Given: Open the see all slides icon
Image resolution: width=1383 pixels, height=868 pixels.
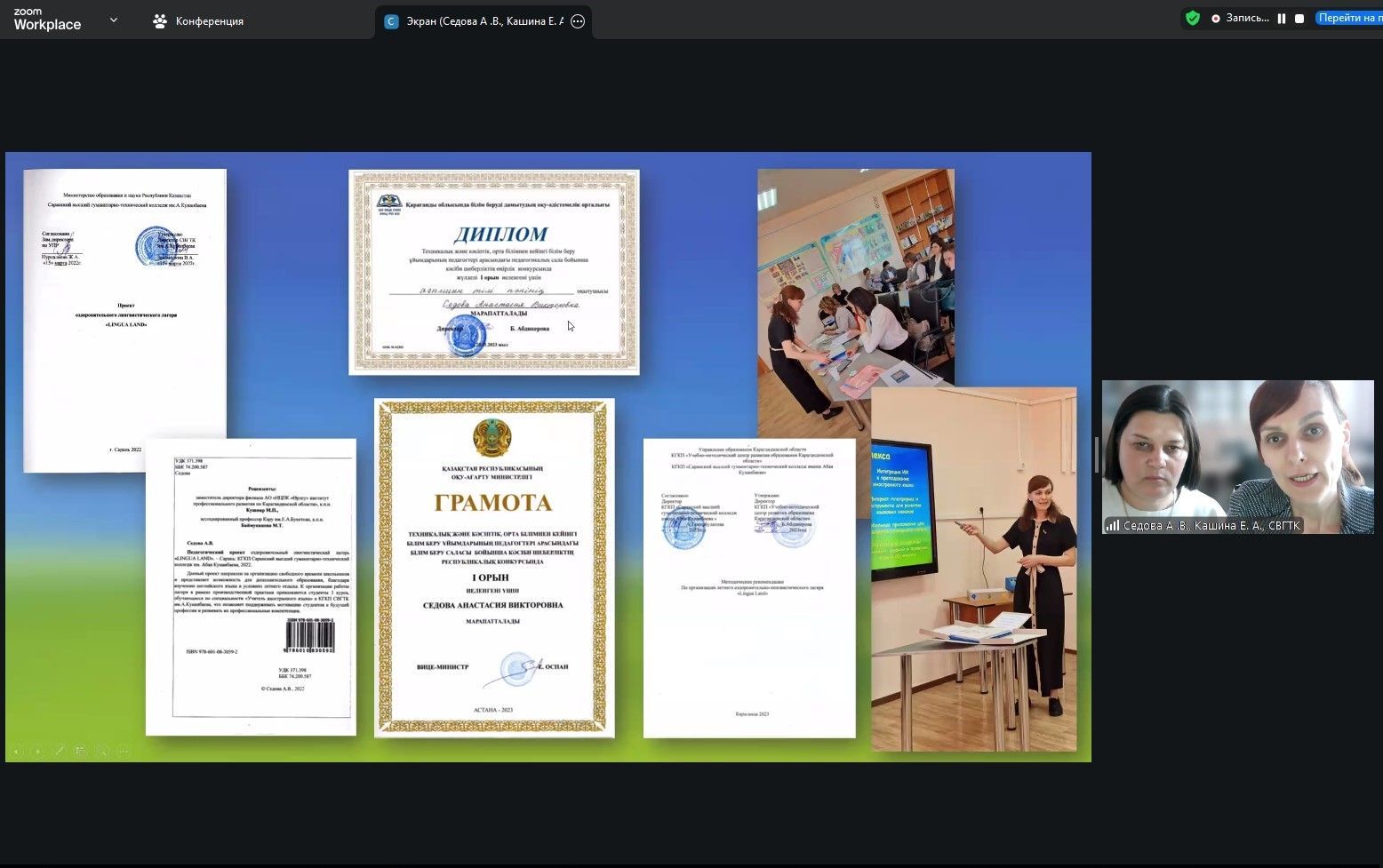Looking at the screenshot, I should [x=81, y=751].
